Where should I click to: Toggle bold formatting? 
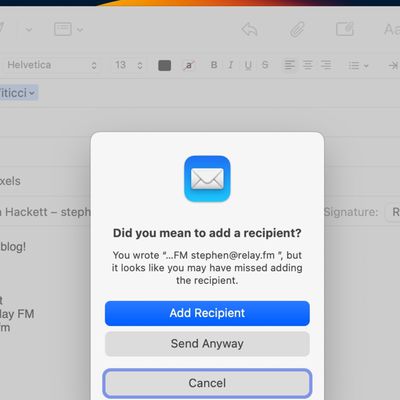click(x=214, y=65)
